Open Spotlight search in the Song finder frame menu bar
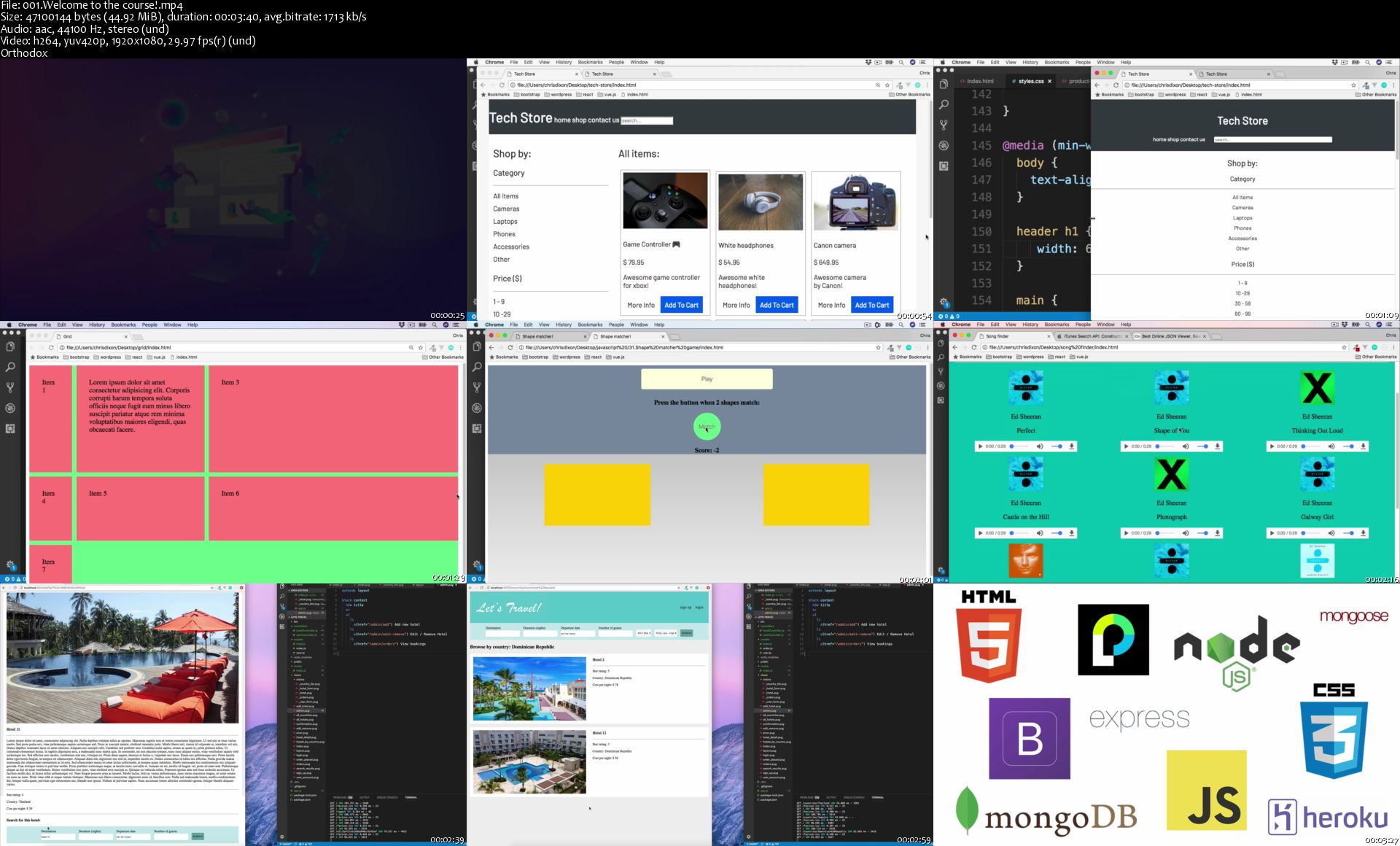 [1368, 325]
